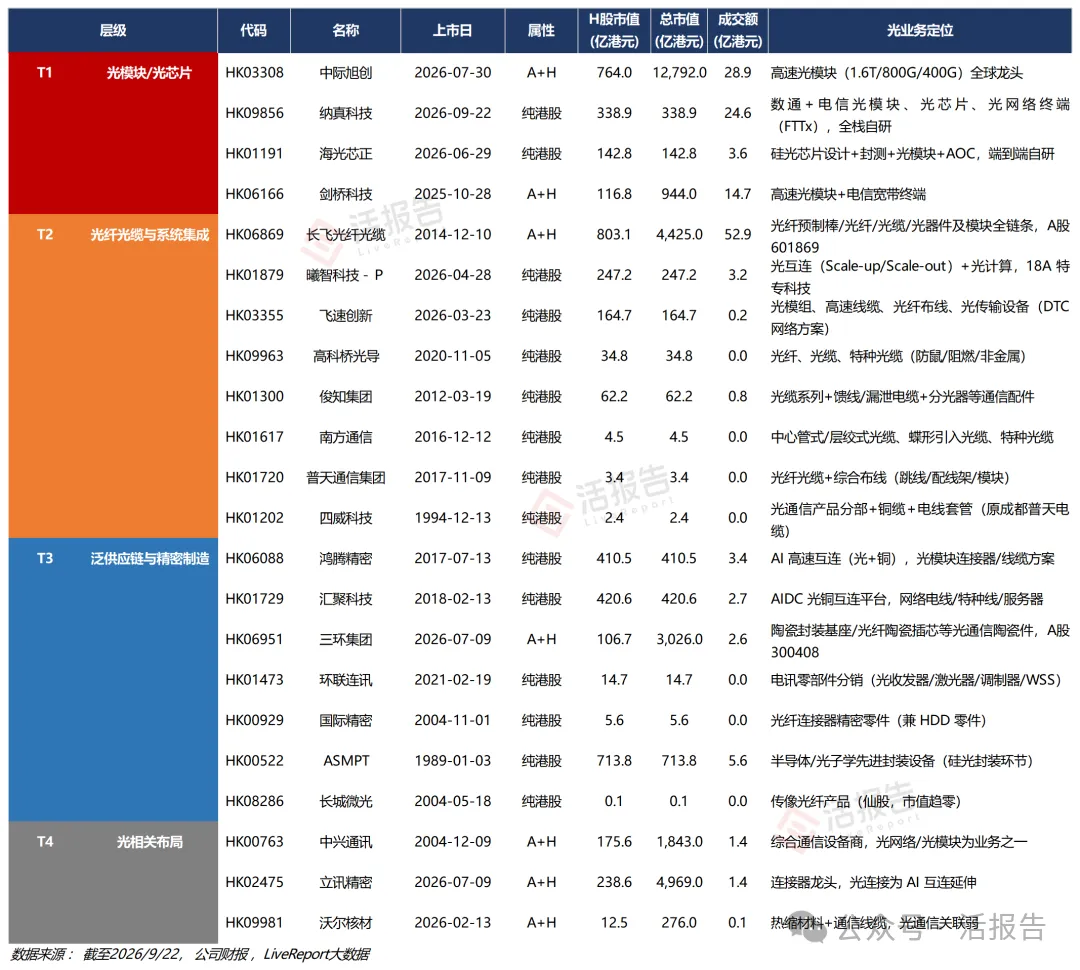
Task: Click 纳真科技 listing date 2026-09-22
Action: (x=453, y=114)
